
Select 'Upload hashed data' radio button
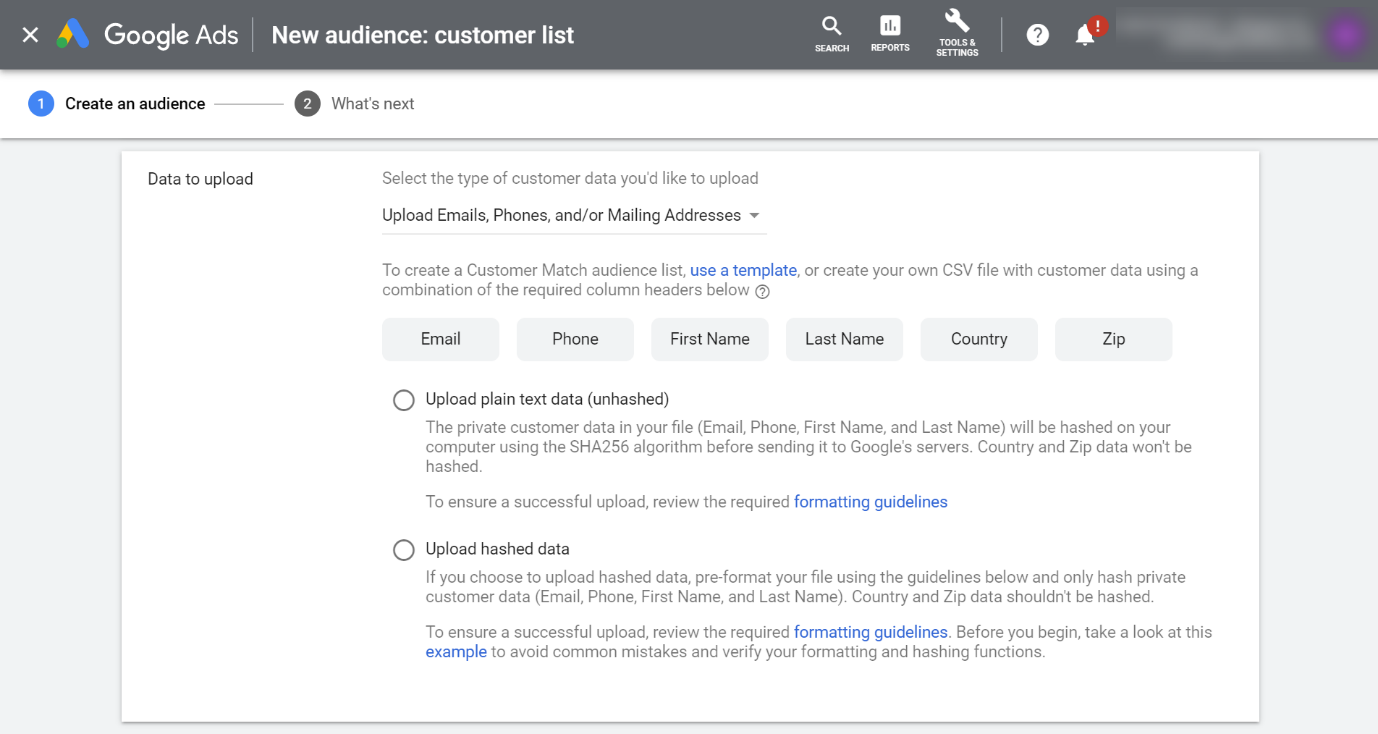(x=403, y=550)
